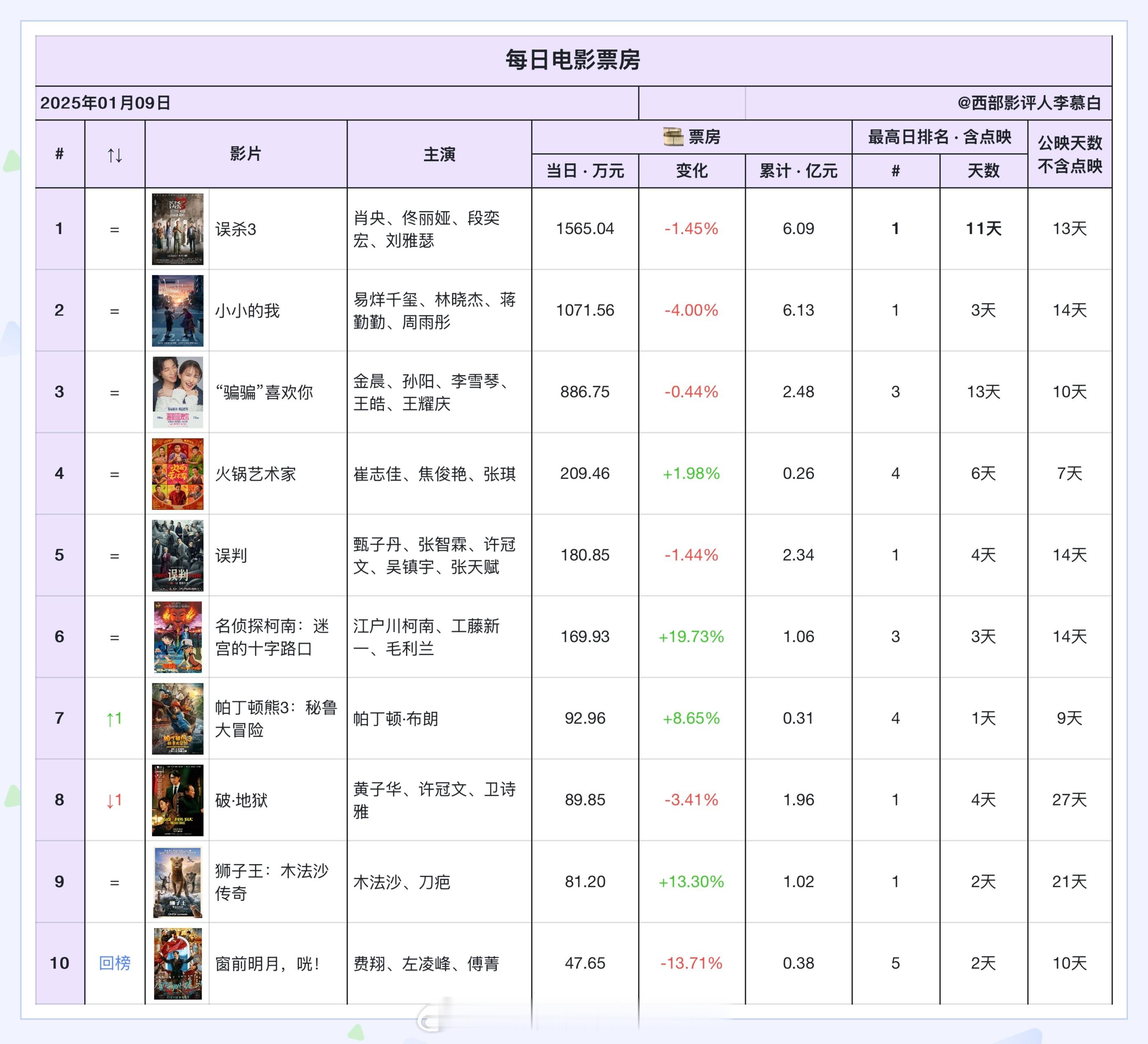
Task: Click the release days cell 9天
Action: point(1069,718)
